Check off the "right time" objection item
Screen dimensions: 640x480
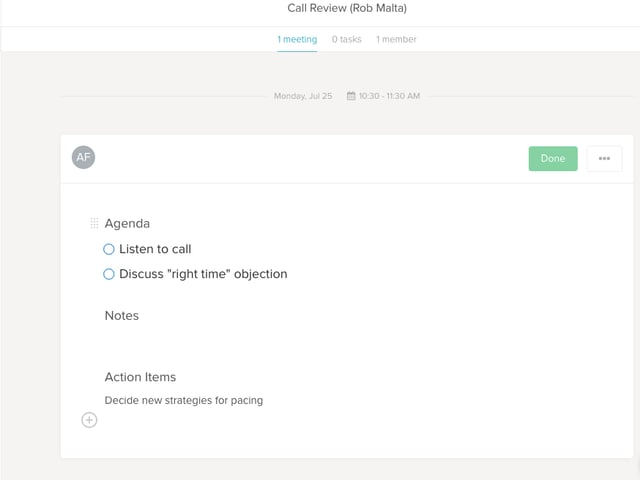[109, 274]
